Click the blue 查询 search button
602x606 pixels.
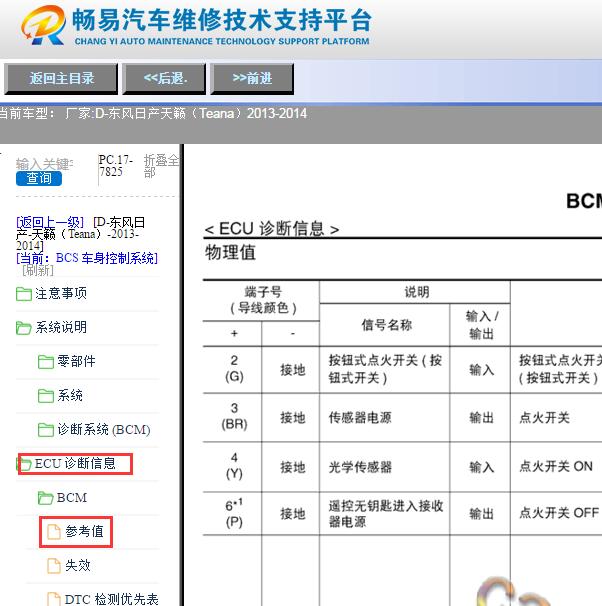pos(39,179)
